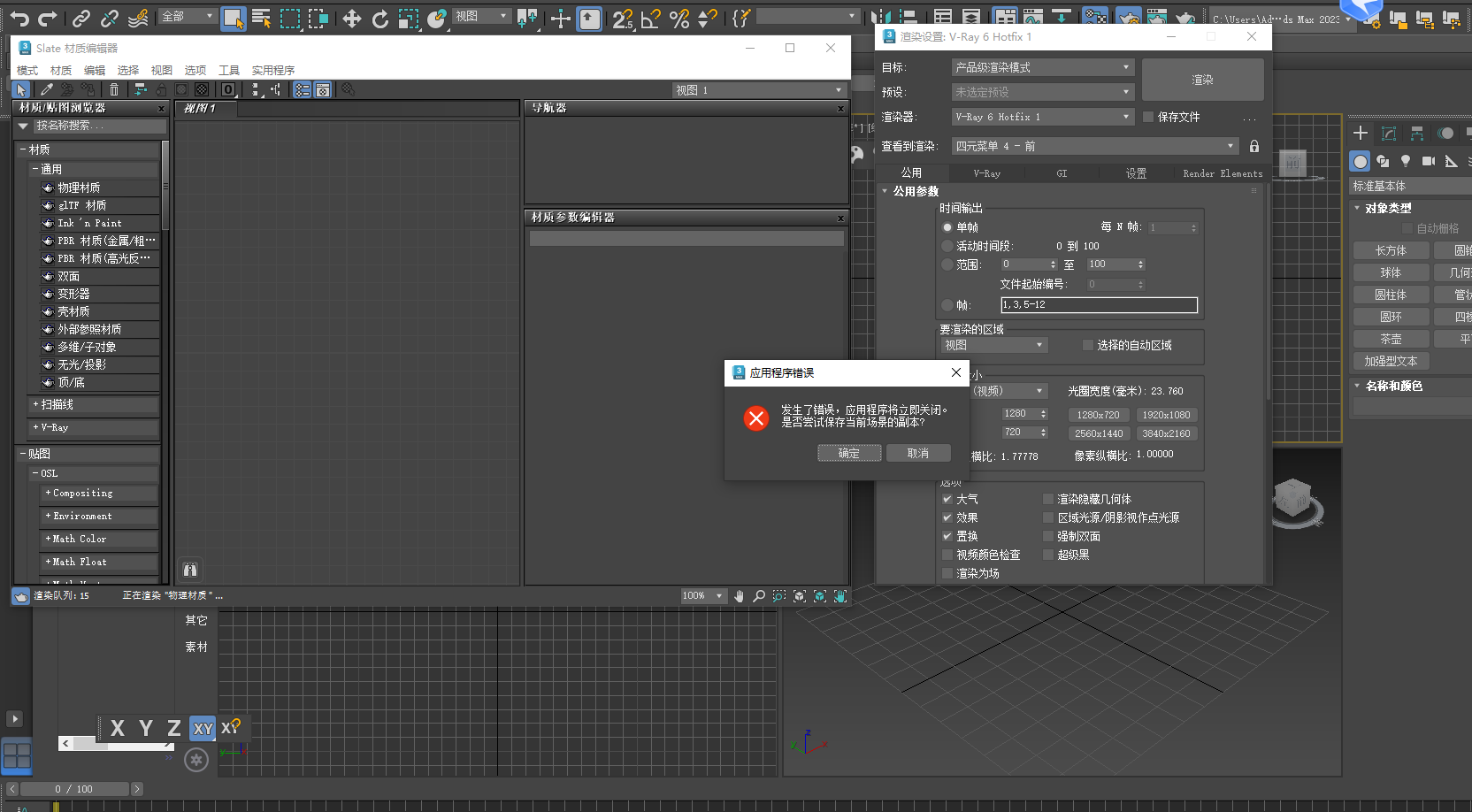1472x812 pixels.
Task: Open Select by Name list icon
Action: coord(262,19)
